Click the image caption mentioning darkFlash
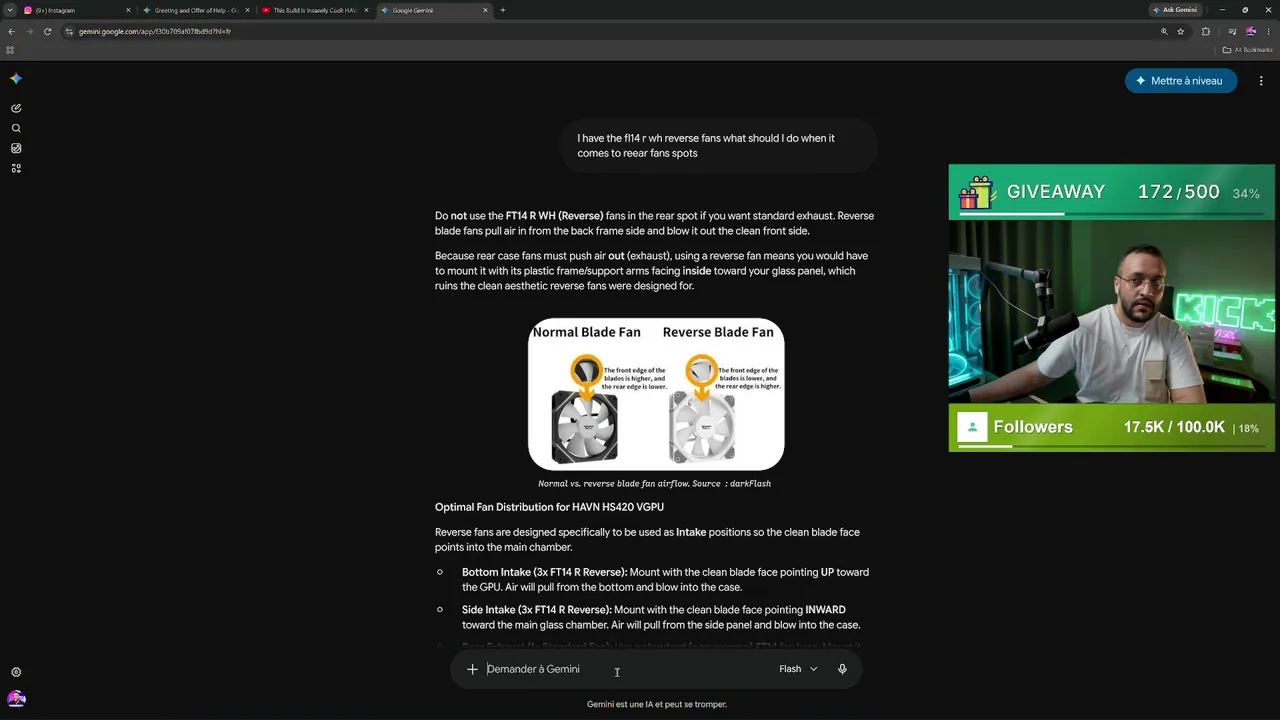Image resolution: width=1280 pixels, height=720 pixels. click(654, 484)
